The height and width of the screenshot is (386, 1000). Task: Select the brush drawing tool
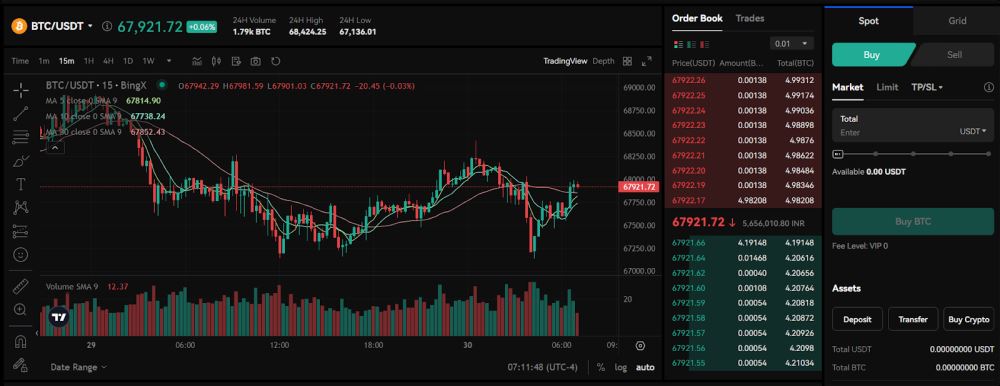(x=20, y=160)
